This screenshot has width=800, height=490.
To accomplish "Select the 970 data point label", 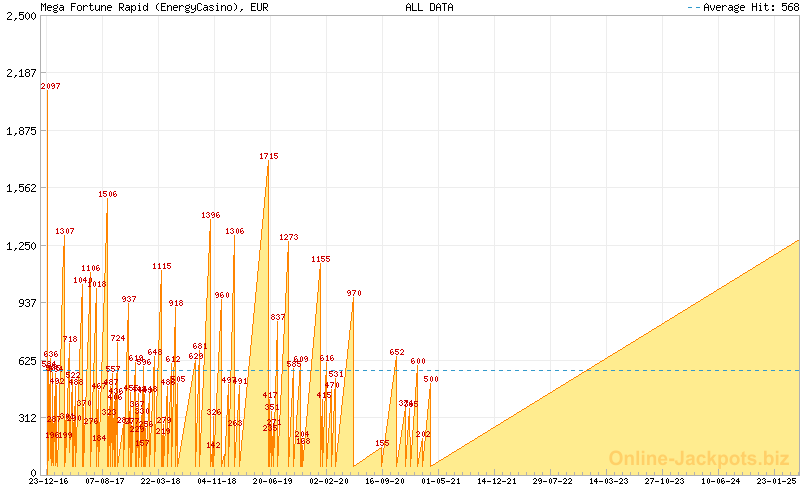I will [354, 294].
